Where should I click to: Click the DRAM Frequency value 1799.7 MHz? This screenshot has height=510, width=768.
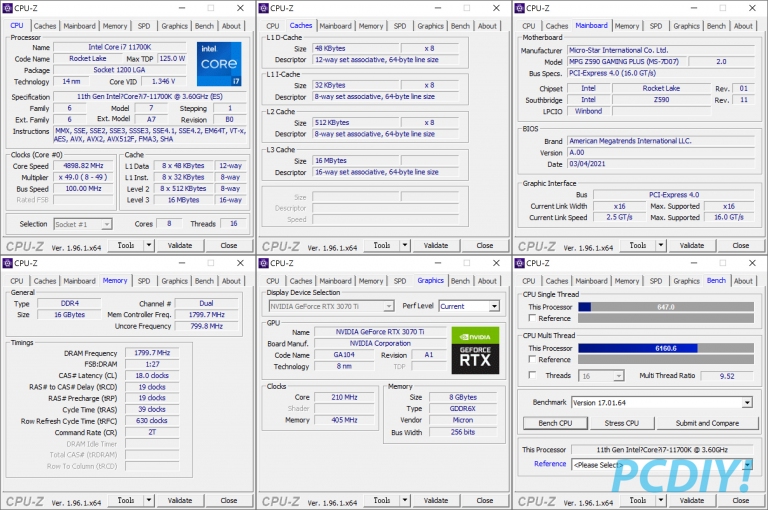click(152, 353)
